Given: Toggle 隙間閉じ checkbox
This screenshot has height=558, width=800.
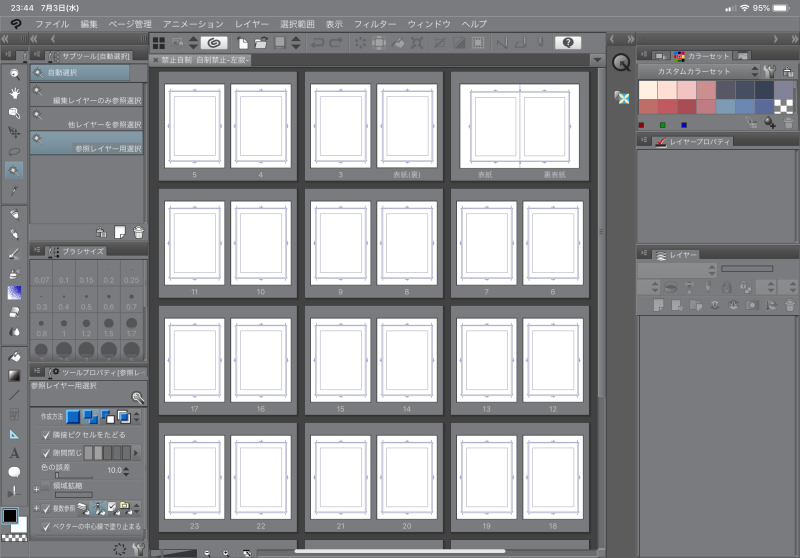Looking at the screenshot, I should 46,453.
